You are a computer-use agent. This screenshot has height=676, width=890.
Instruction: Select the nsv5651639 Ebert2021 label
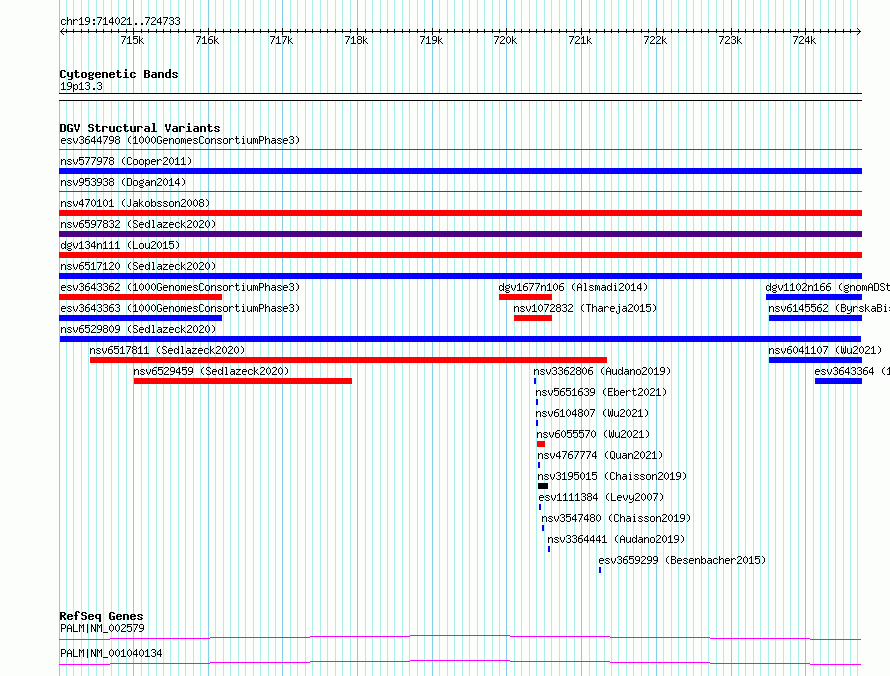click(x=601, y=392)
